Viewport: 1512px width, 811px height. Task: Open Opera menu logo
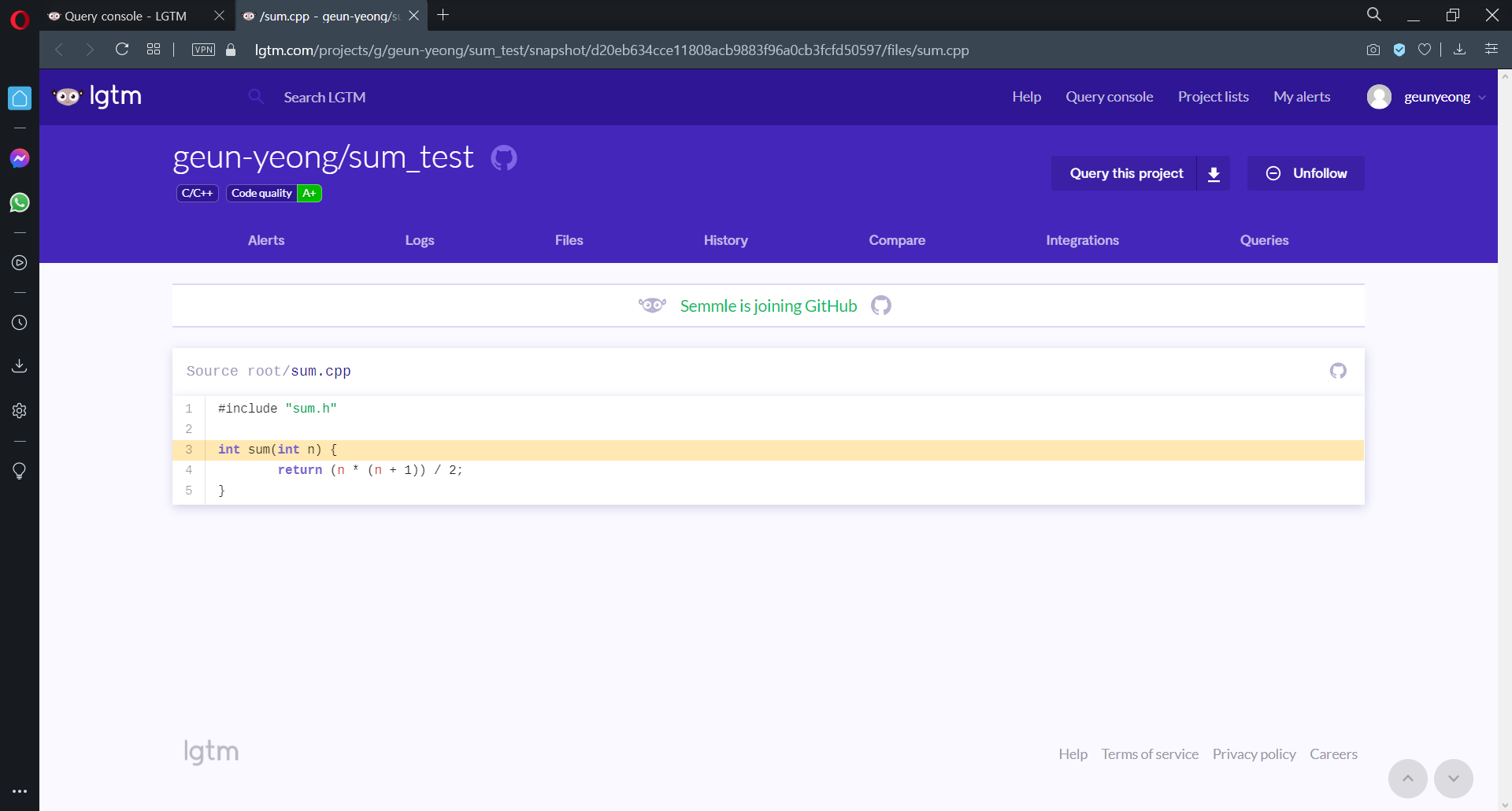coord(20,19)
